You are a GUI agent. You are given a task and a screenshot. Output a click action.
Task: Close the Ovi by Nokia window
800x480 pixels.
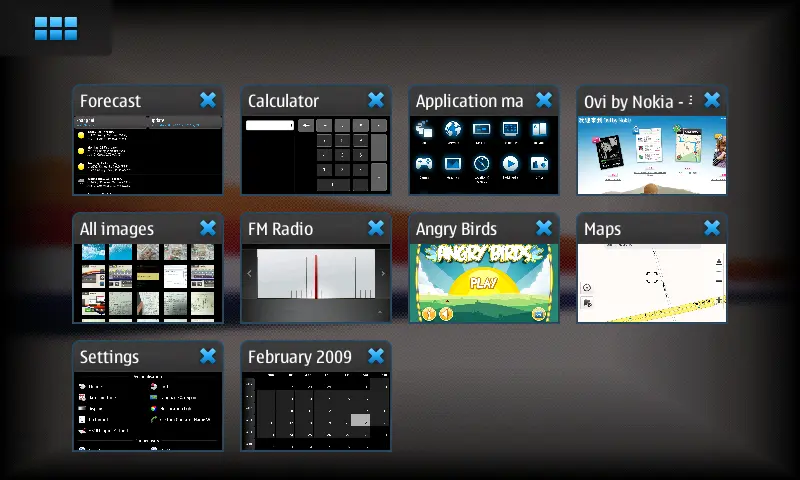pyautogui.click(x=712, y=100)
